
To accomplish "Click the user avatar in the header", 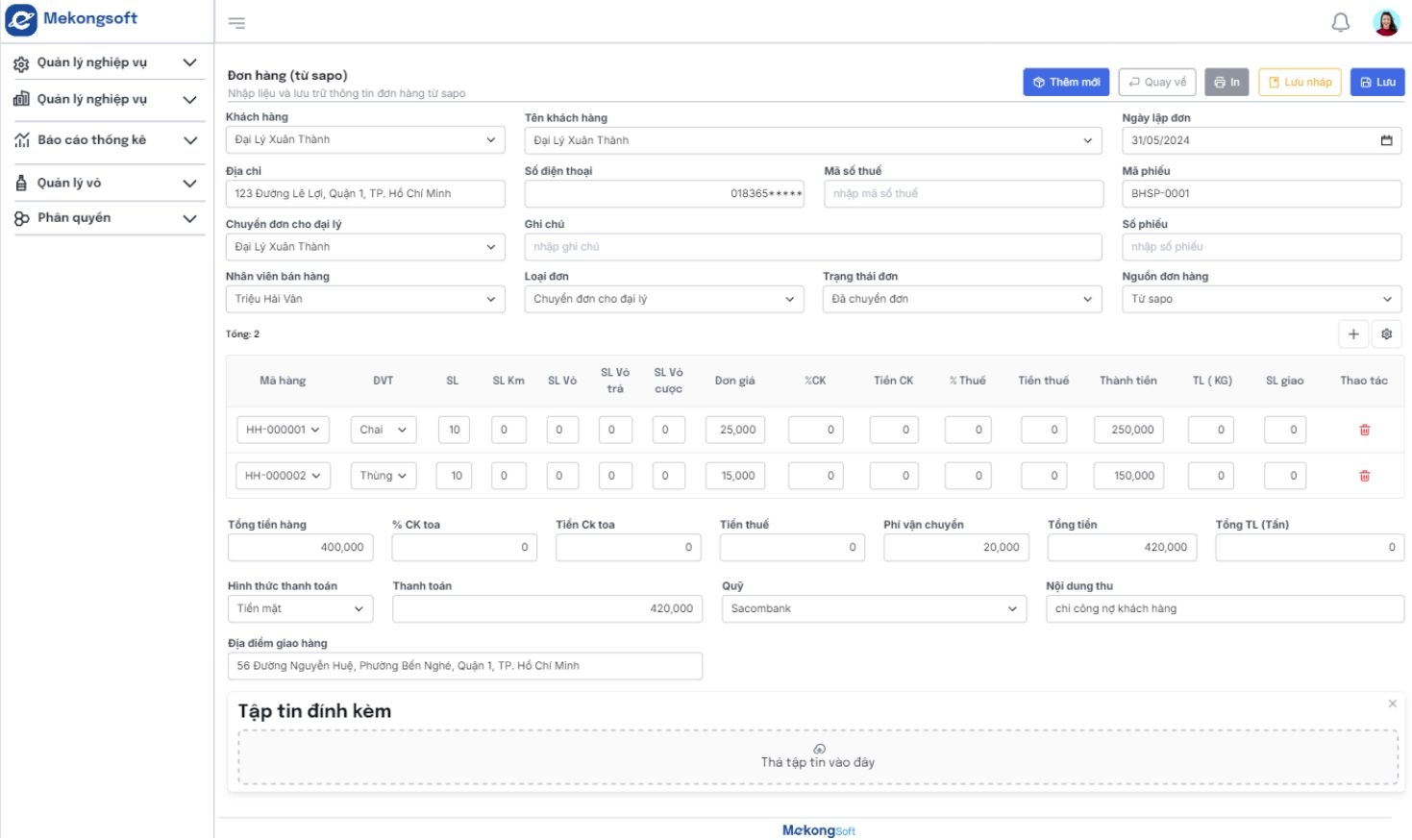I will [1385, 21].
